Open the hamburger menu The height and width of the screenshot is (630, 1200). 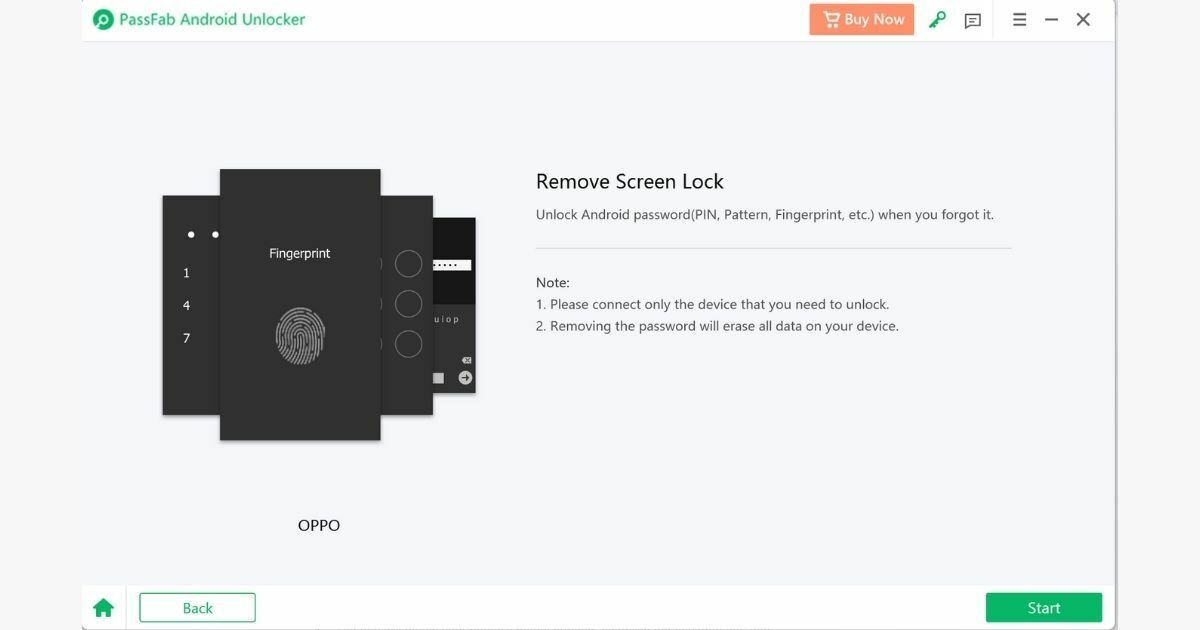pyautogui.click(x=1019, y=20)
